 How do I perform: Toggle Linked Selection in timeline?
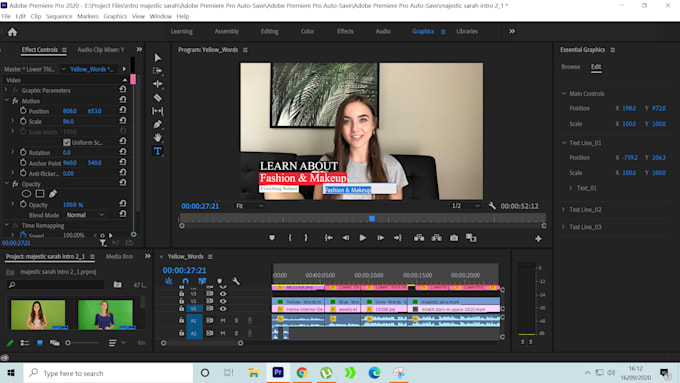202,282
